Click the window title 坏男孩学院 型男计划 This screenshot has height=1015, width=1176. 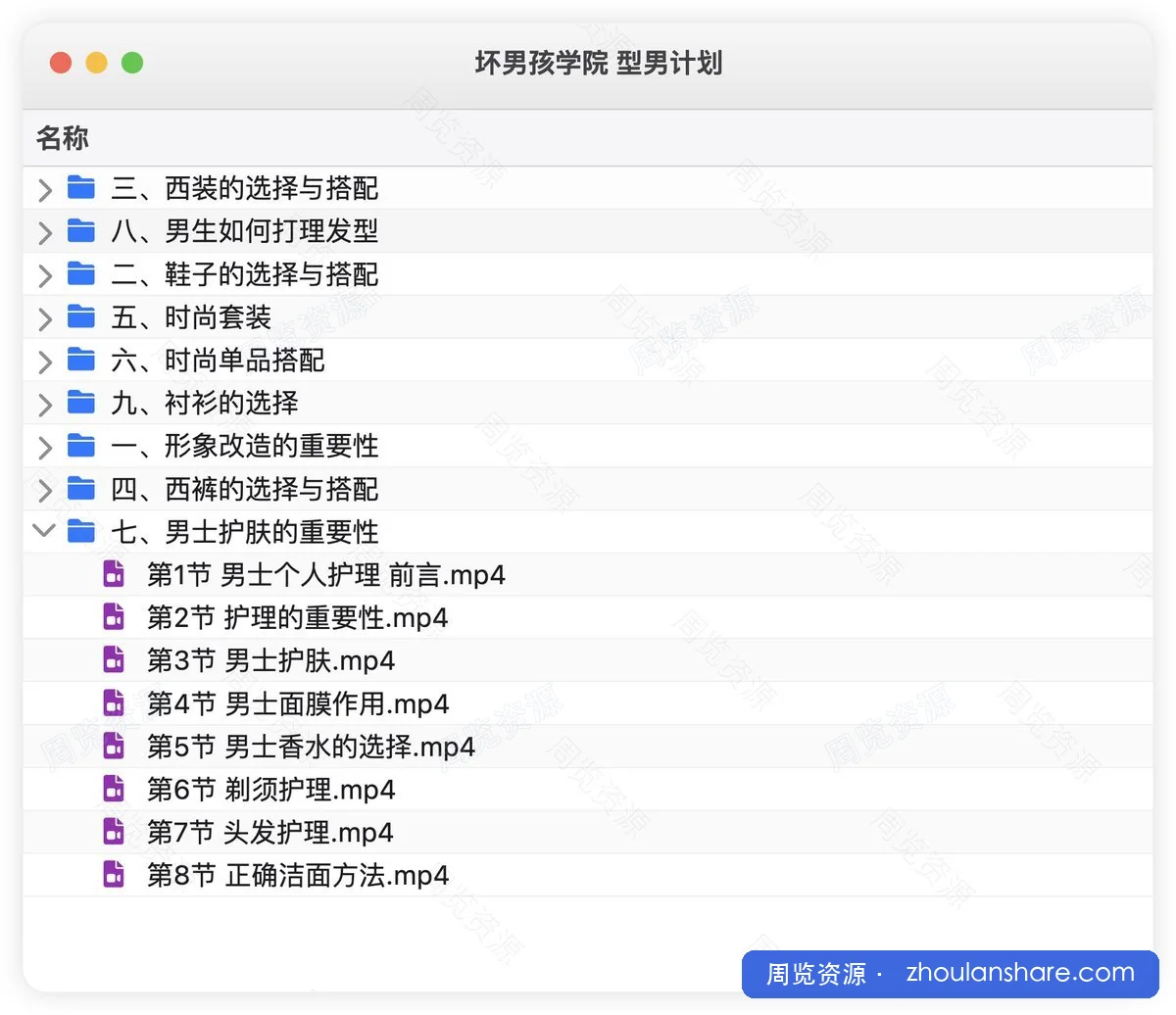[x=599, y=64]
